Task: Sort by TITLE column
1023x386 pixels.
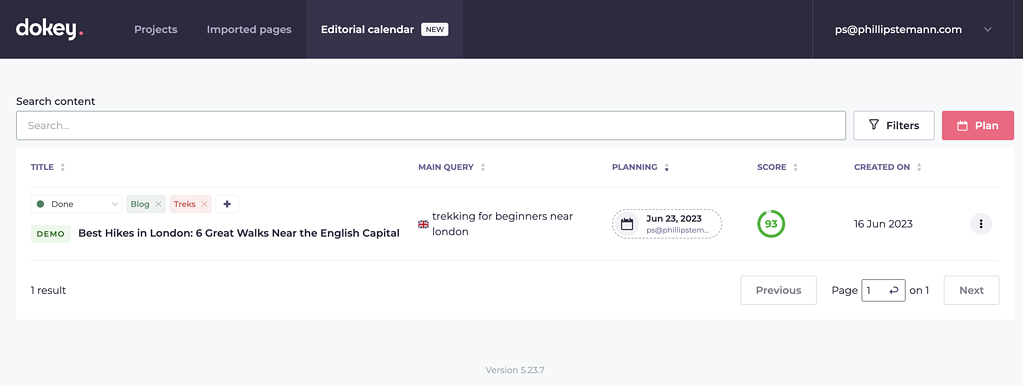Action: pyautogui.click(x=48, y=167)
